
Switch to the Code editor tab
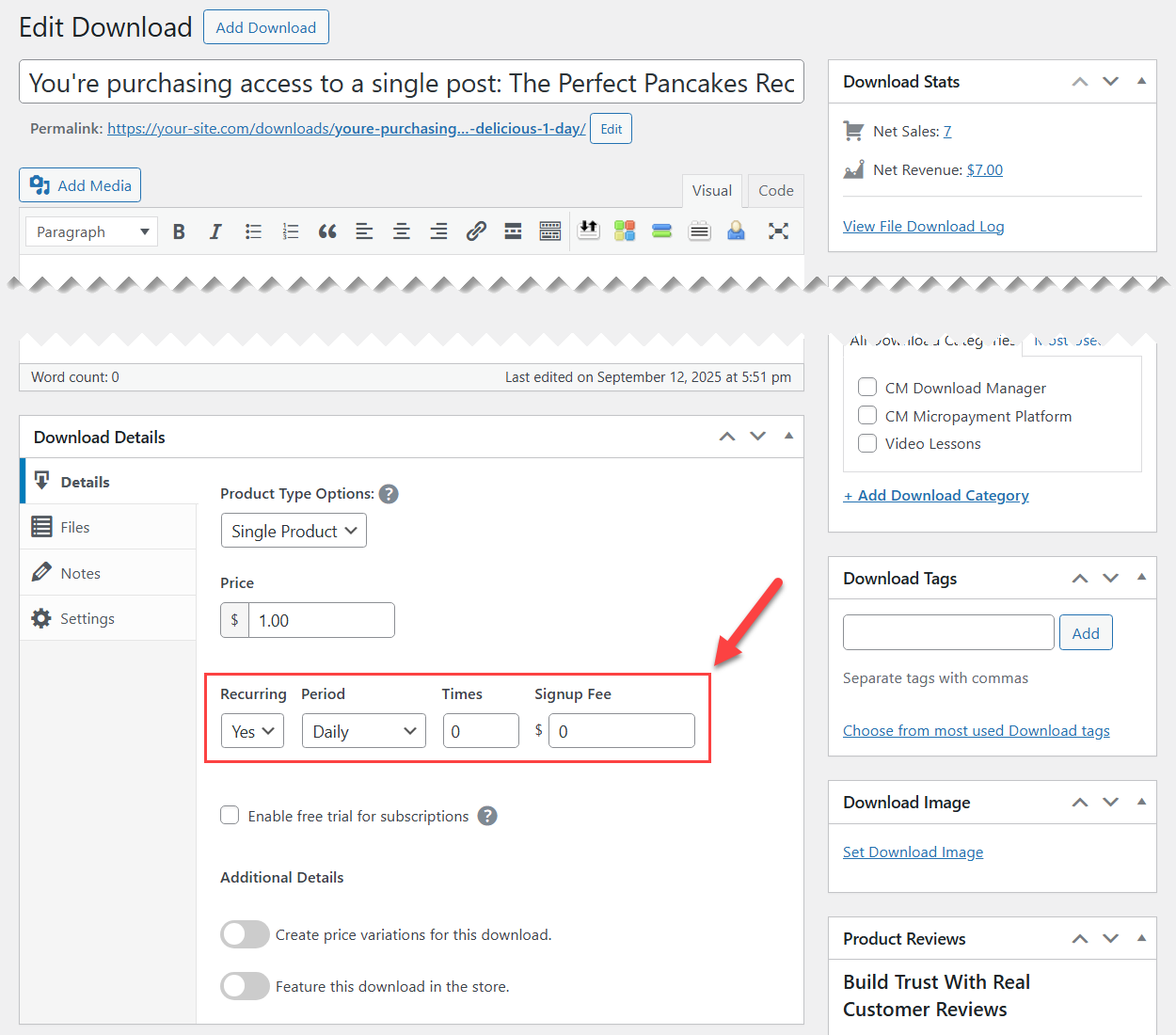click(774, 190)
